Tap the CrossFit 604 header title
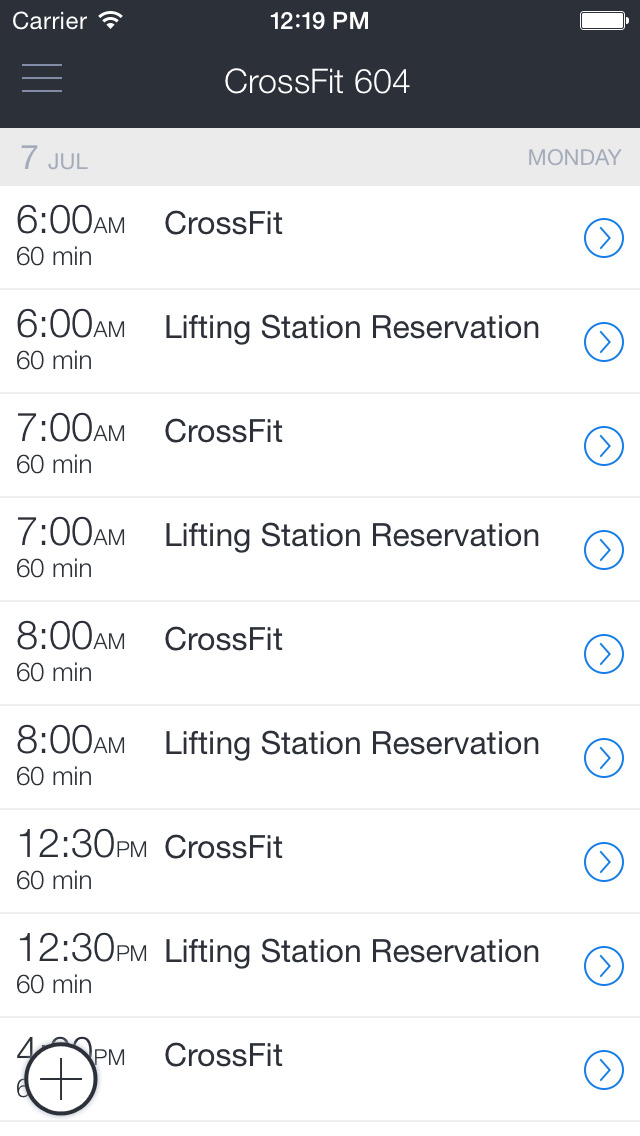The width and height of the screenshot is (640, 1136). point(317,81)
